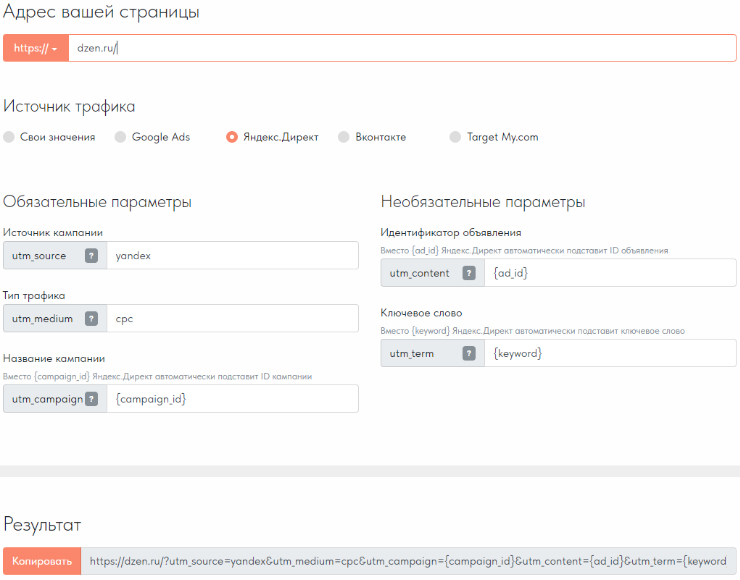Click the page address field with dzen.ru
The image size is (740, 580).
pos(400,48)
